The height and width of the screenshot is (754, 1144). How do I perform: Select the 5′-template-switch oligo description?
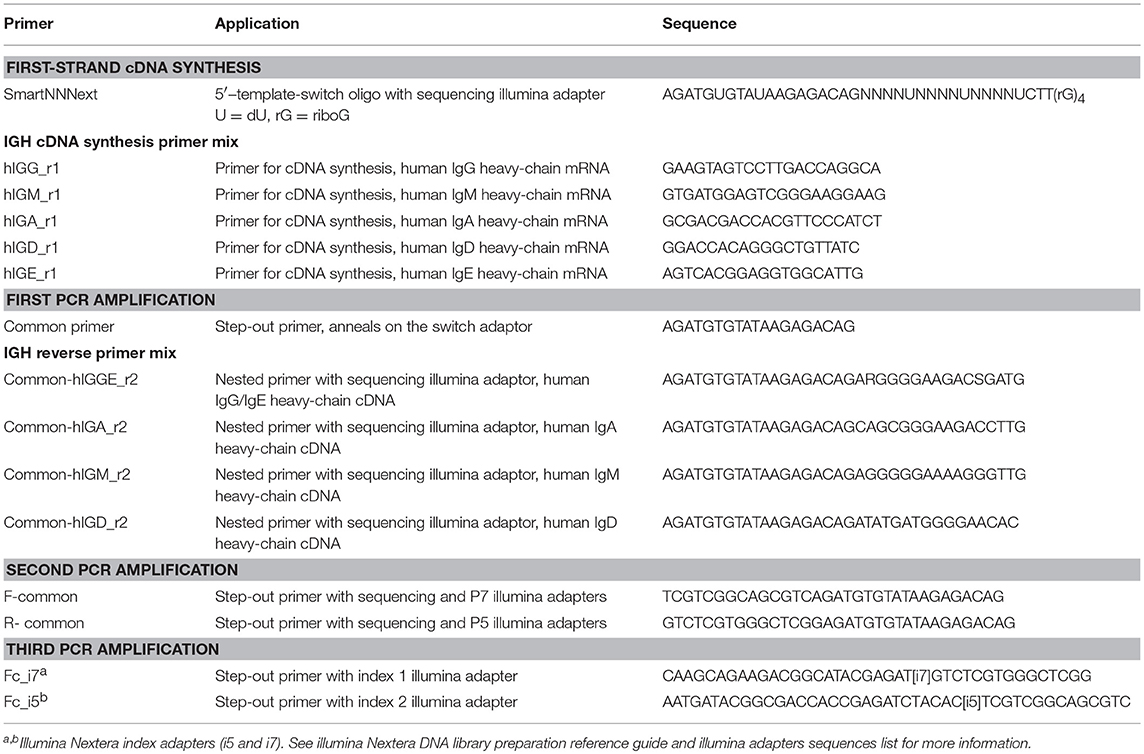tap(410, 94)
